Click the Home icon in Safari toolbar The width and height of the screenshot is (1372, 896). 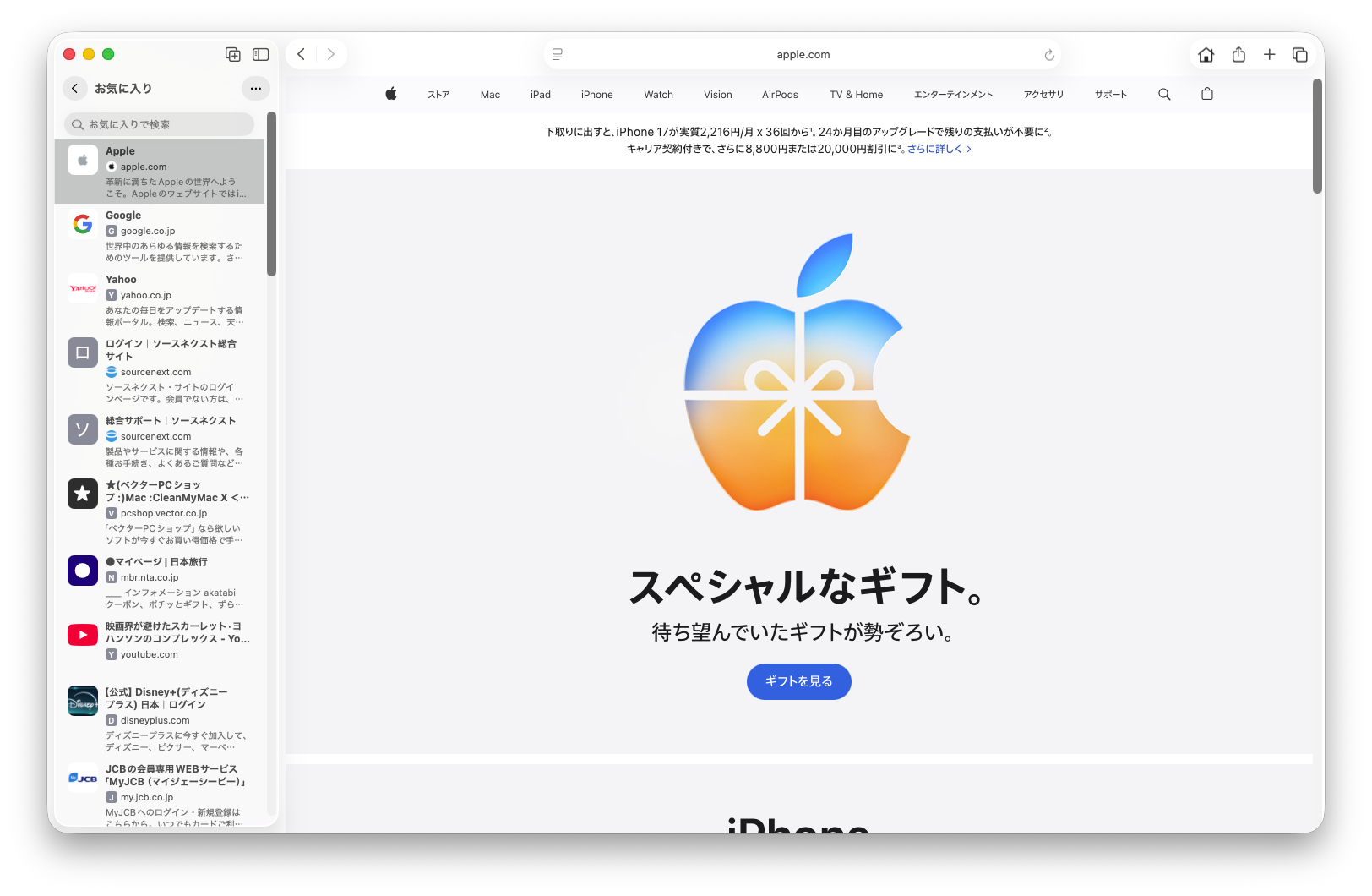1206,55
